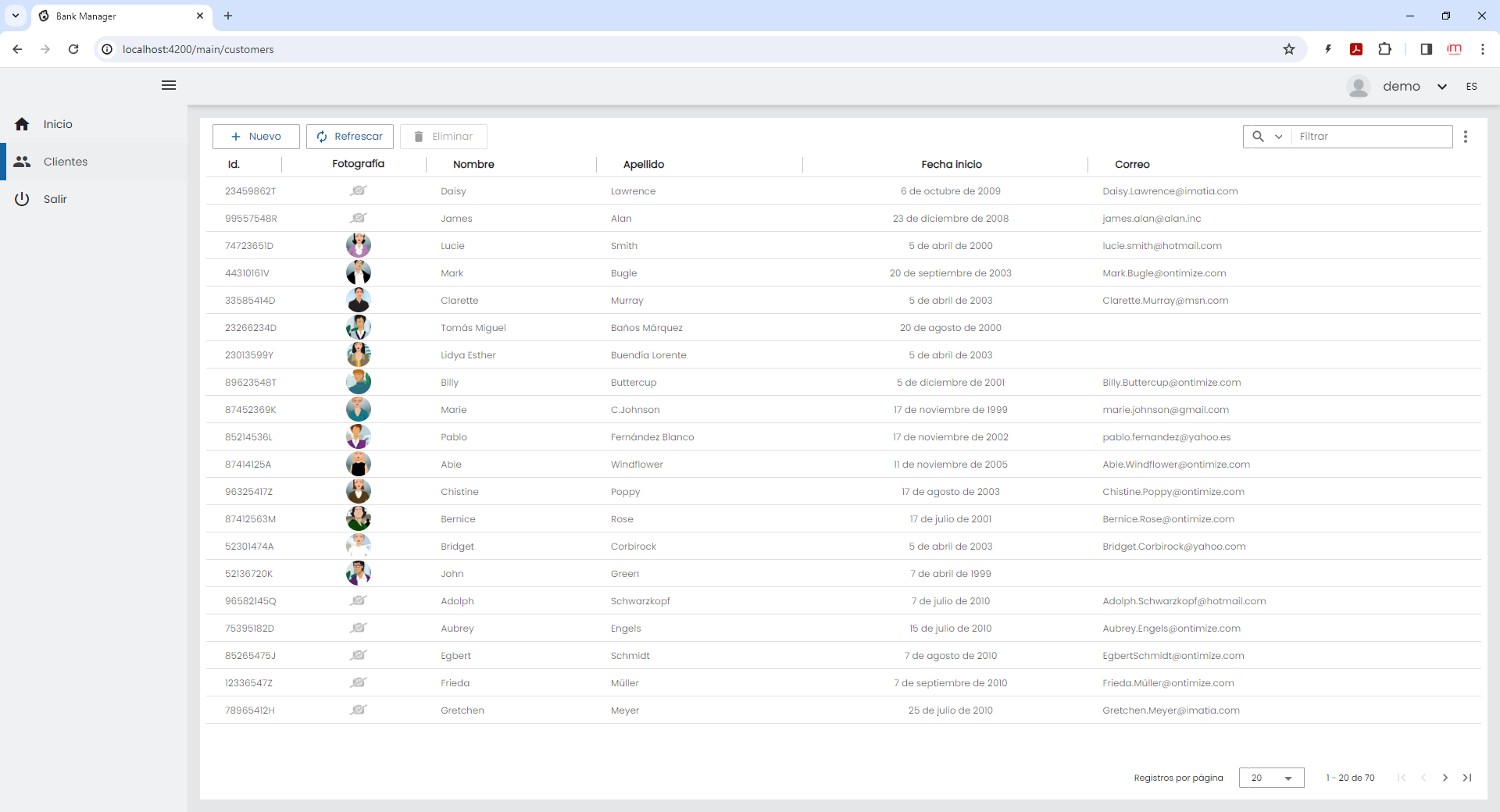Sort by Nombre column header
Image resolution: width=1500 pixels, height=812 pixels.
(473, 164)
